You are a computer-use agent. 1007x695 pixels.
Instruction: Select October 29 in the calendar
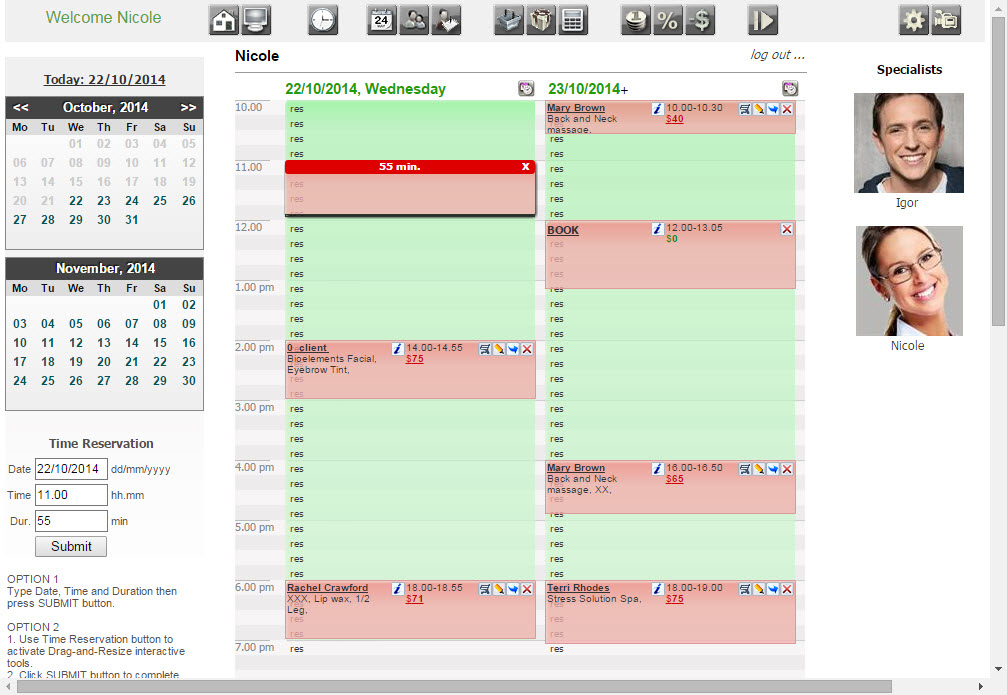(76, 220)
